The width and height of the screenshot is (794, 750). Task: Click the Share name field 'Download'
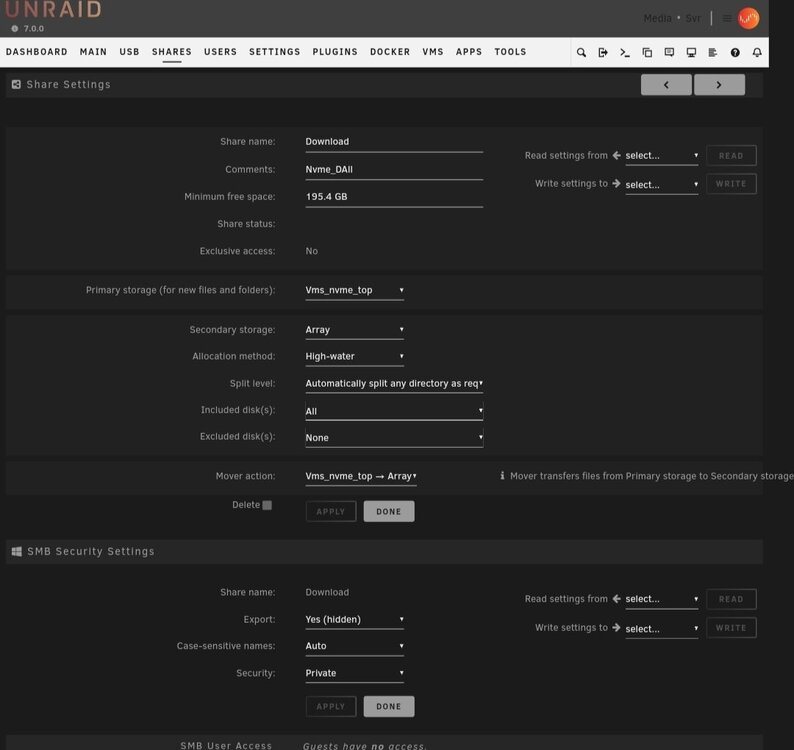(394, 142)
